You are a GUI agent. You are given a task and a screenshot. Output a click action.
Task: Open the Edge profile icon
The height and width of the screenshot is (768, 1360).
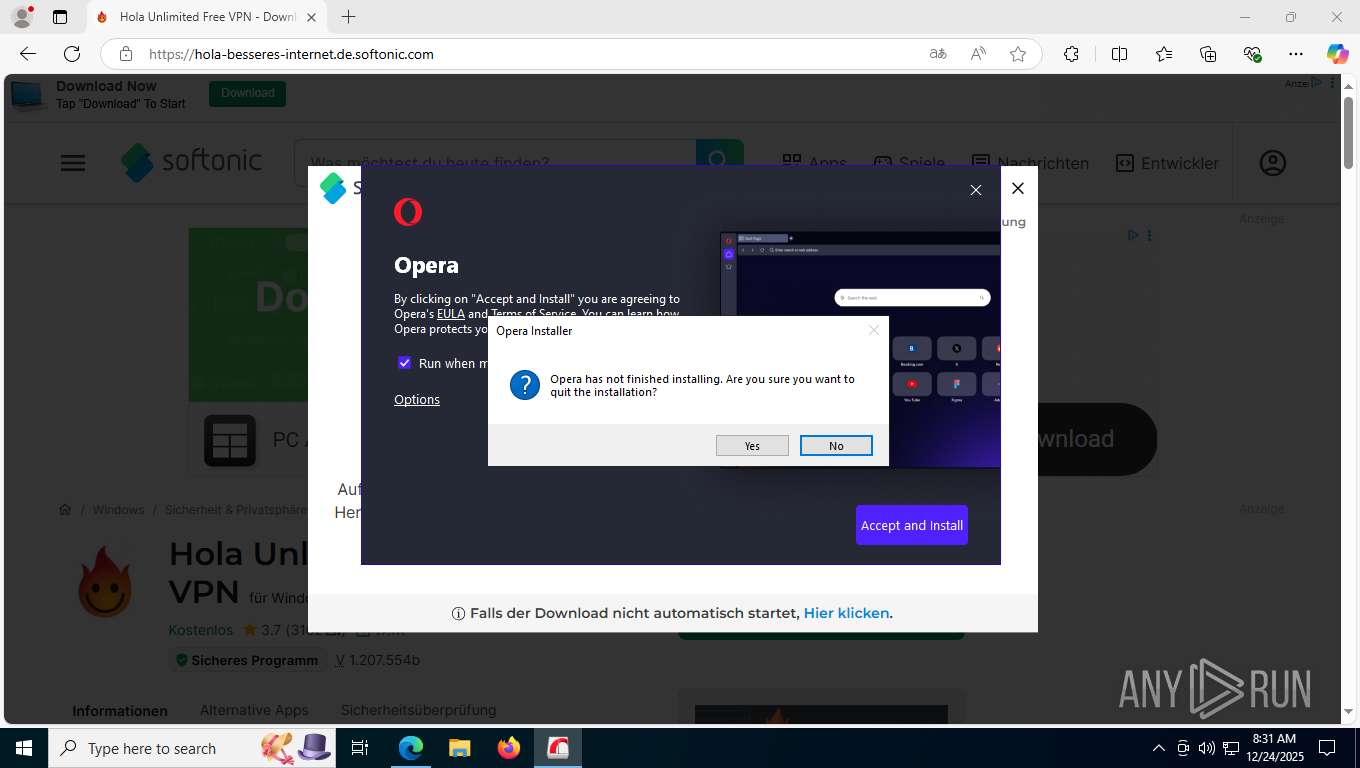tap(22, 17)
